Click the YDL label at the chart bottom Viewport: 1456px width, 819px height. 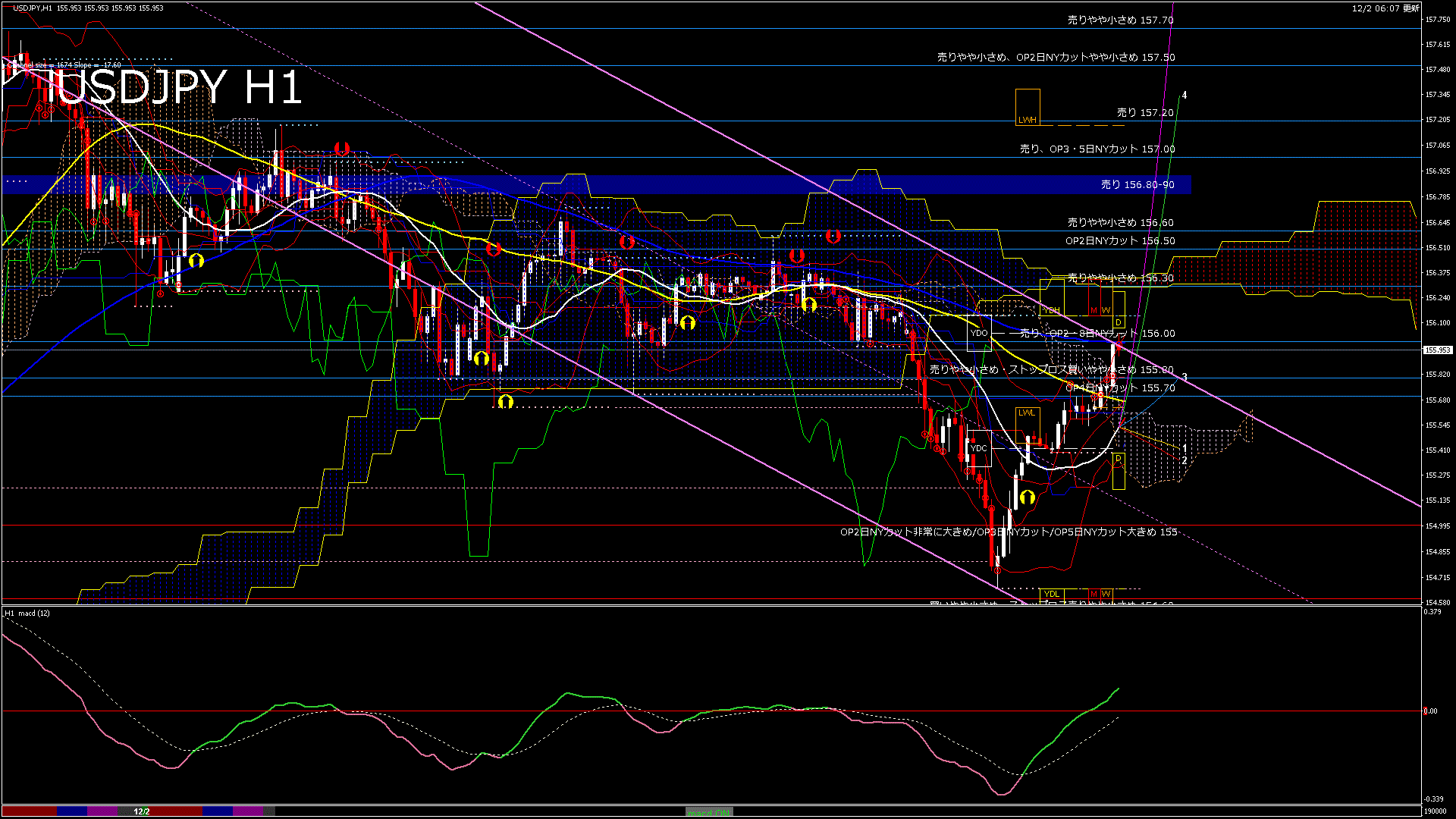pos(1050,593)
